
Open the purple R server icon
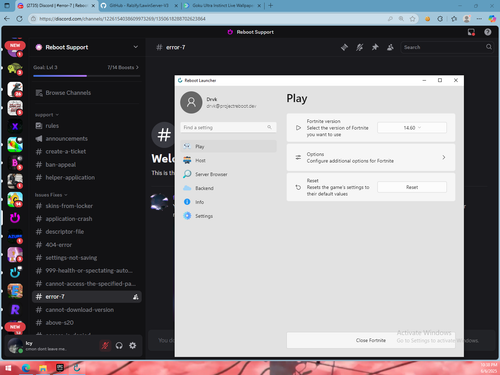(x=15, y=310)
